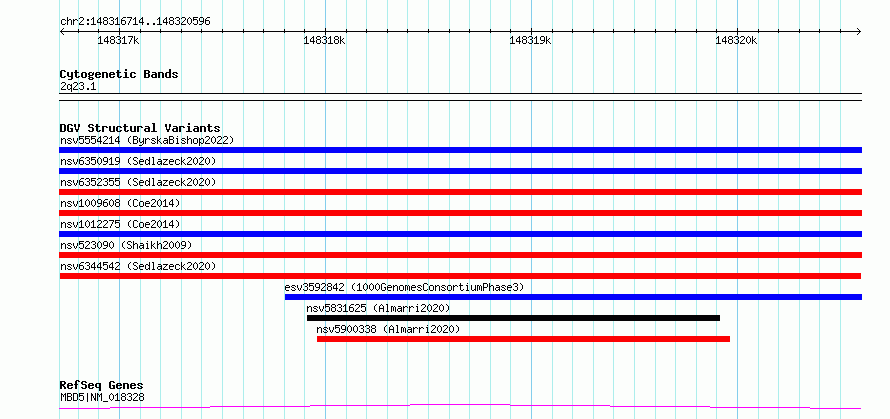The height and width of the screenshot is (419, 890).
Task: Select the blue bar below nsv1012275
Action: [460, 234]
